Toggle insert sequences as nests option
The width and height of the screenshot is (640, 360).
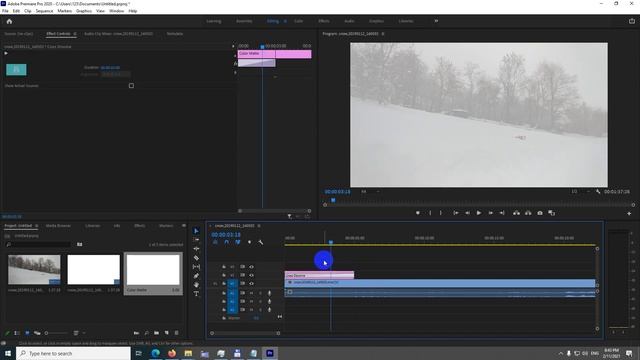tap(215, 242)
